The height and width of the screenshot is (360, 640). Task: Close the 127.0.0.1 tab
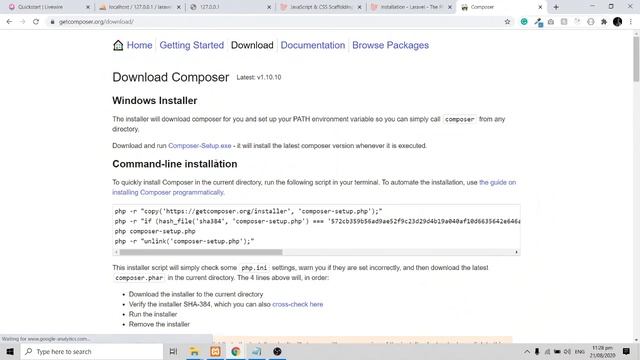[269, 7]
